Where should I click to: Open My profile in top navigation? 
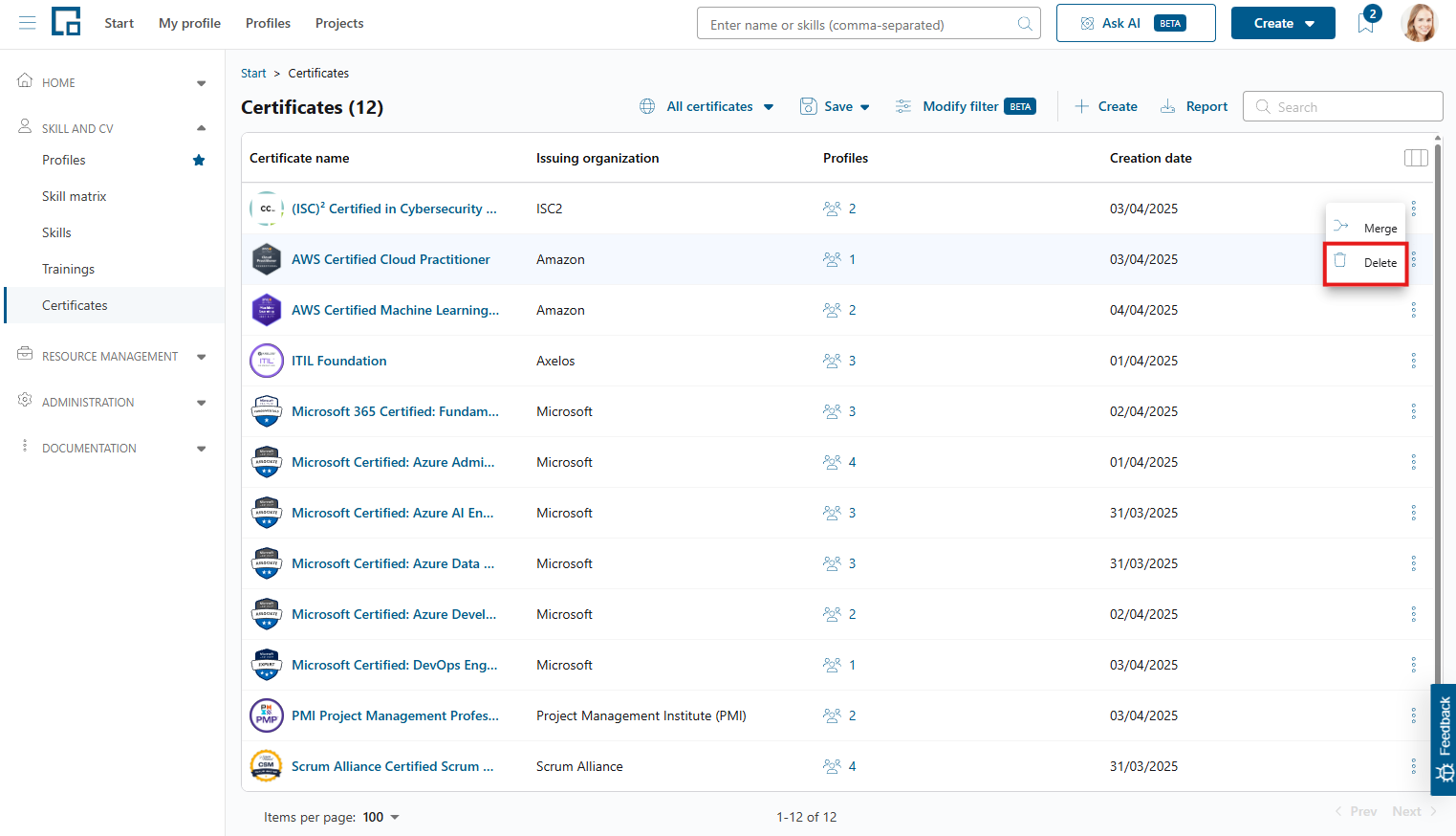(x=189, y=23)
